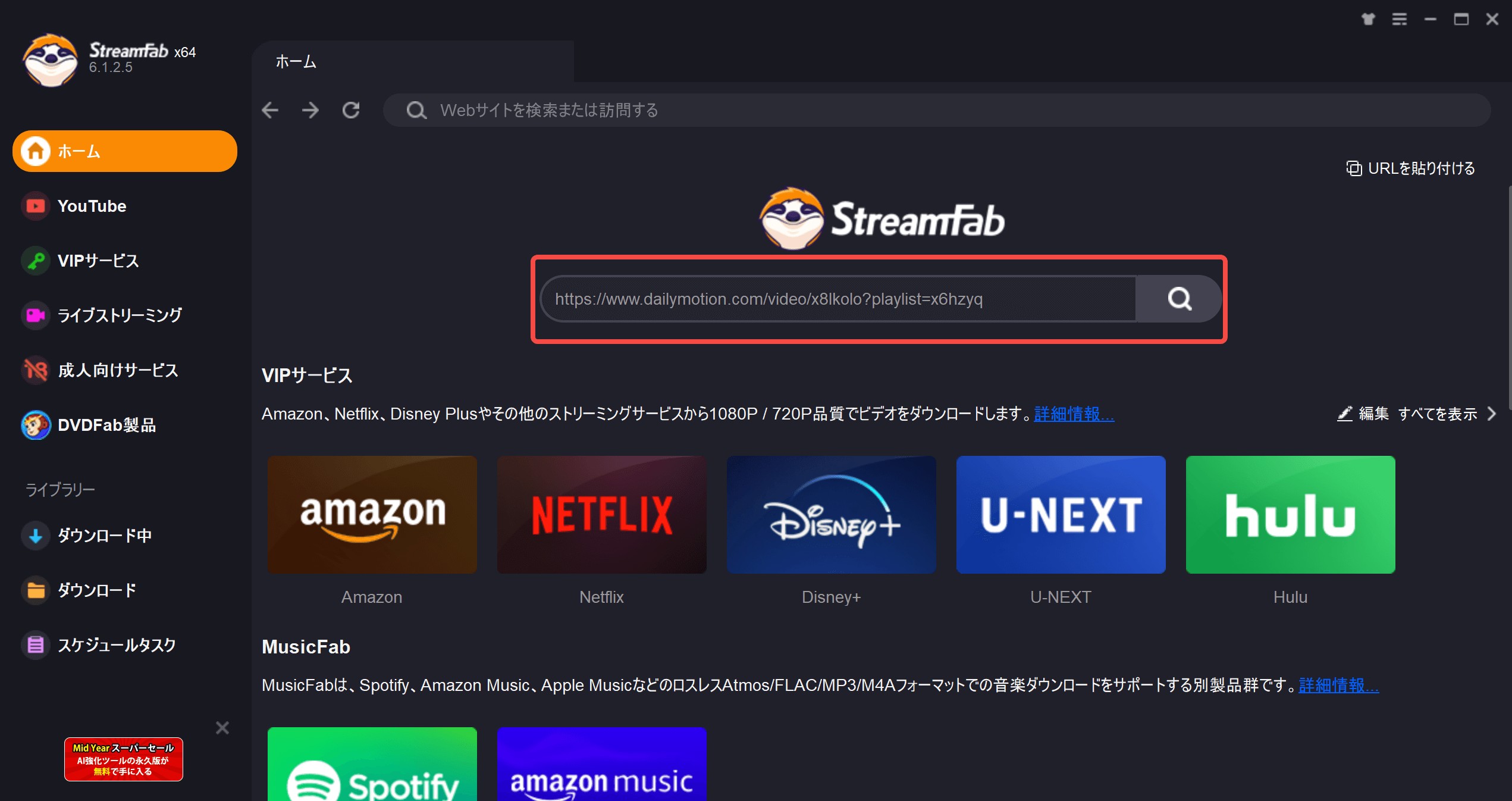The height and width of the screenshot is (801, 1512).
Task: Open the YouTube sidebar entry
Action: [125, 206]
